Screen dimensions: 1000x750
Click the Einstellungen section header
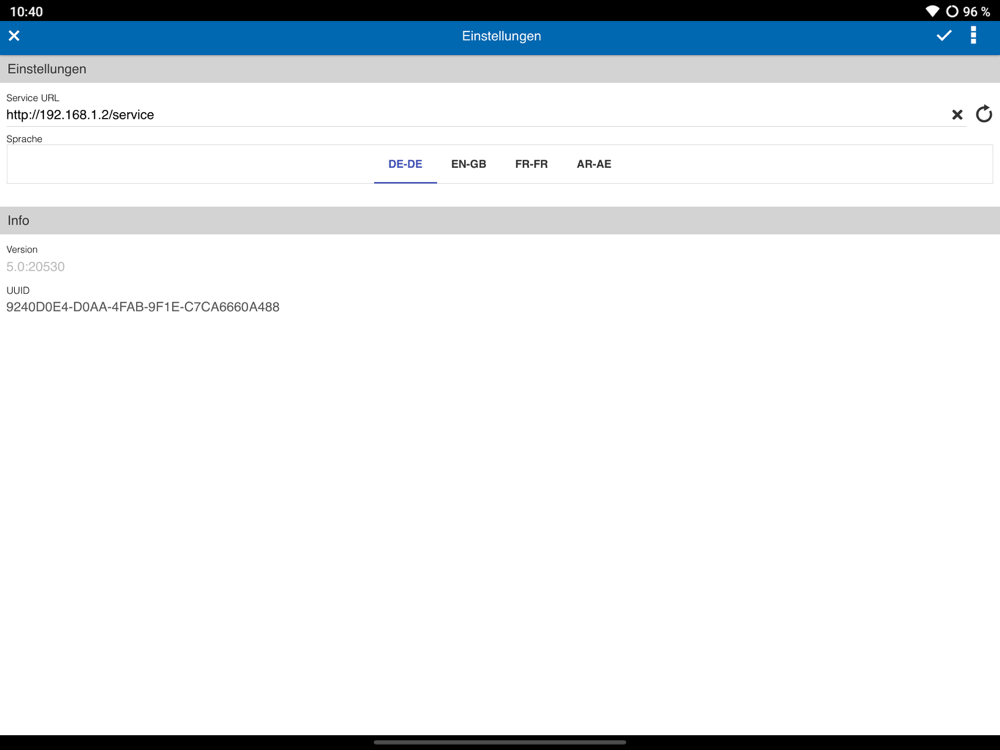click(x=500, y=69)
